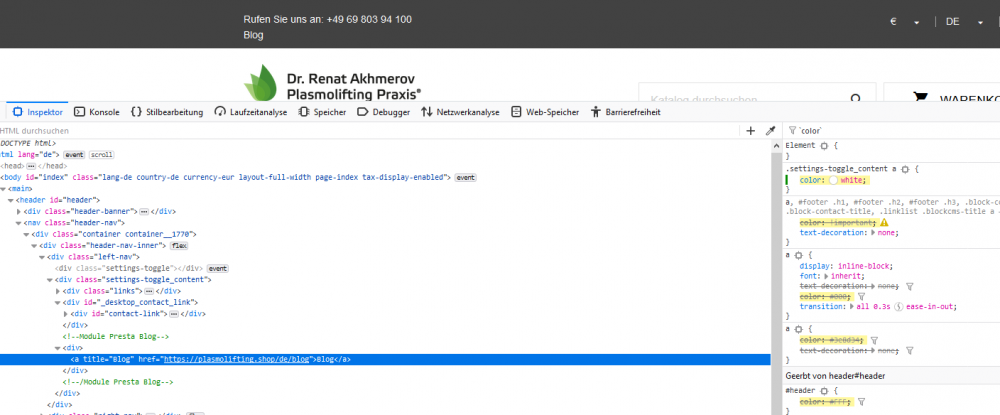Switch to the Inspektor tab
1000x415 pixels.
pos(38,112)
